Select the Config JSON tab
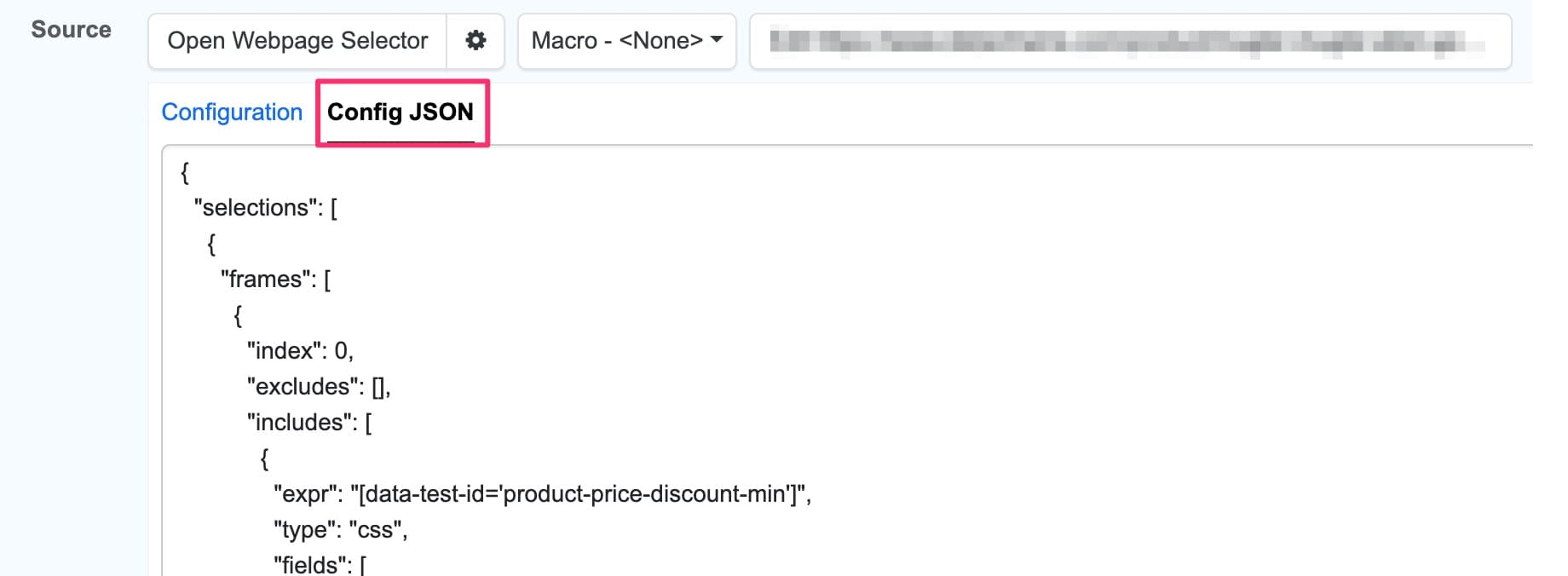The image size is (1568, 576). coord(400,112)
